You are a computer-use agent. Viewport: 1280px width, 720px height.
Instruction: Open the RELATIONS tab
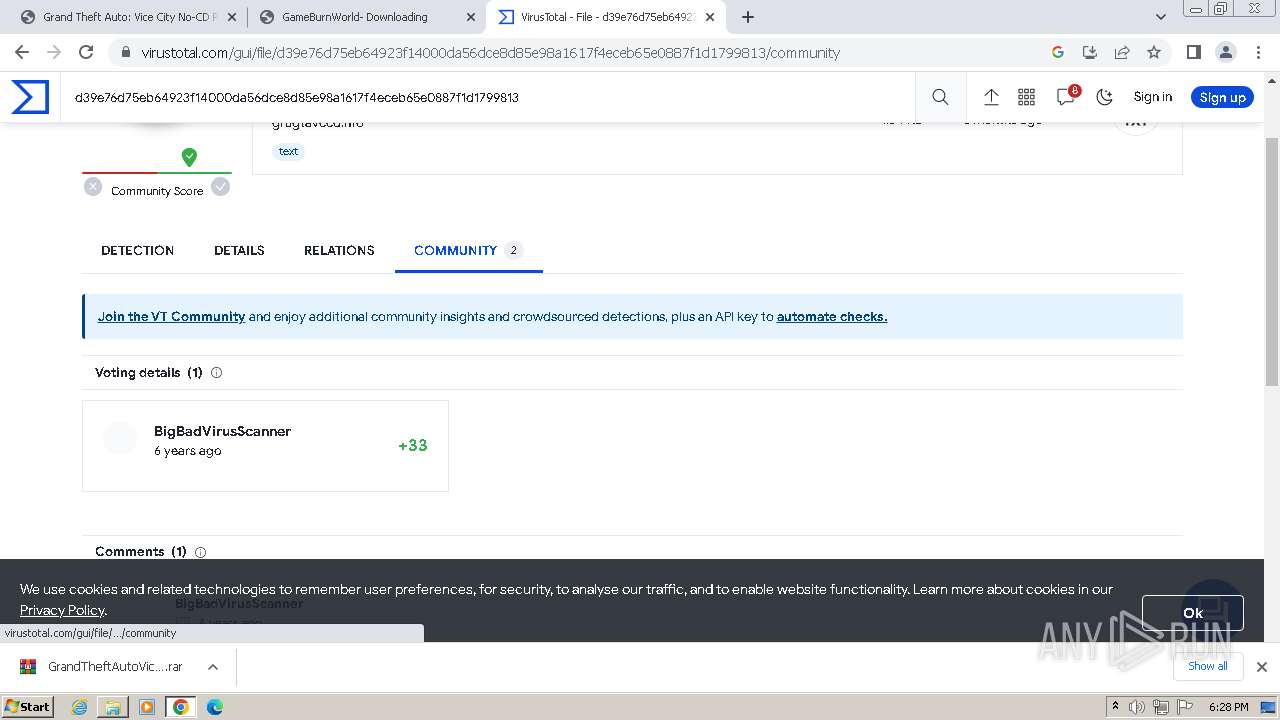[x=339, y=250]
